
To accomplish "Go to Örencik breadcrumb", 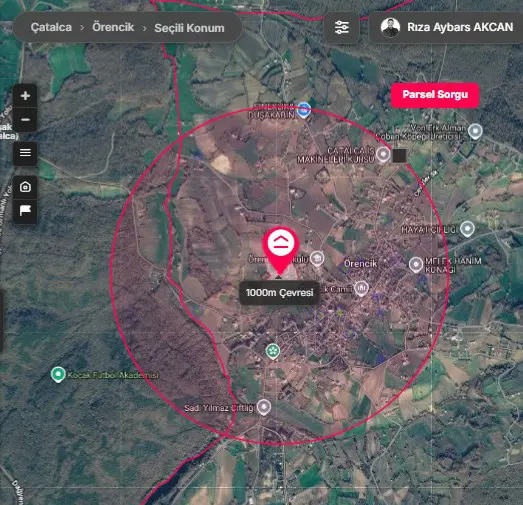I will (113, 27).
